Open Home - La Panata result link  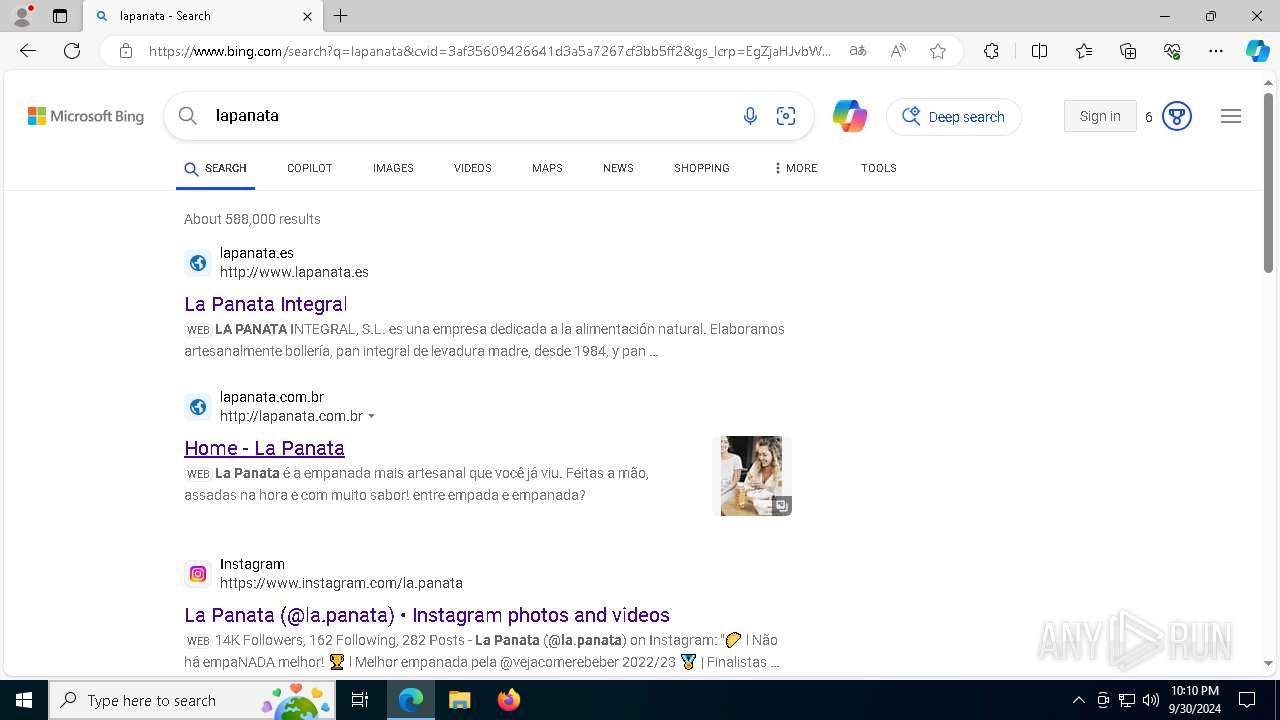pyautogui.click(x=264, y=448)
